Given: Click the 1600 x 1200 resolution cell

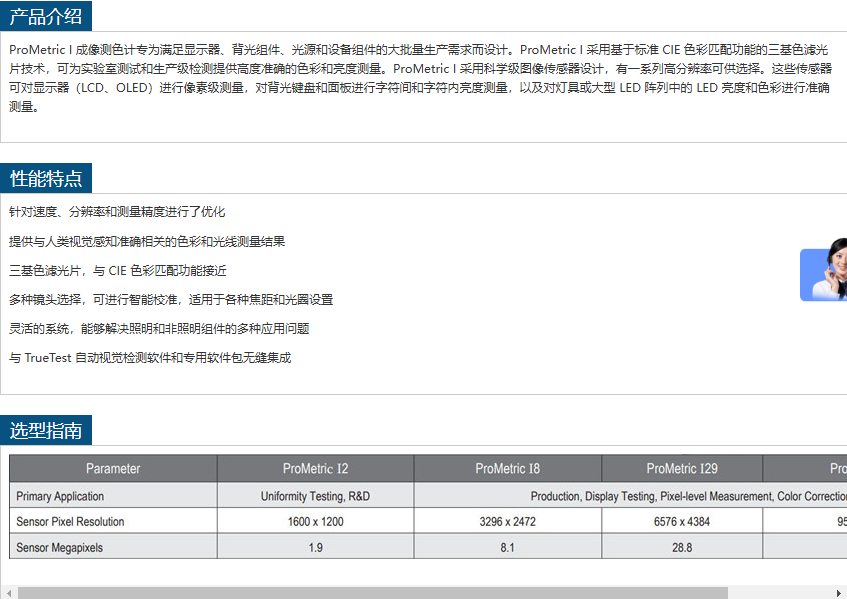Looking at the screenshot, I should tap(315, 522).
